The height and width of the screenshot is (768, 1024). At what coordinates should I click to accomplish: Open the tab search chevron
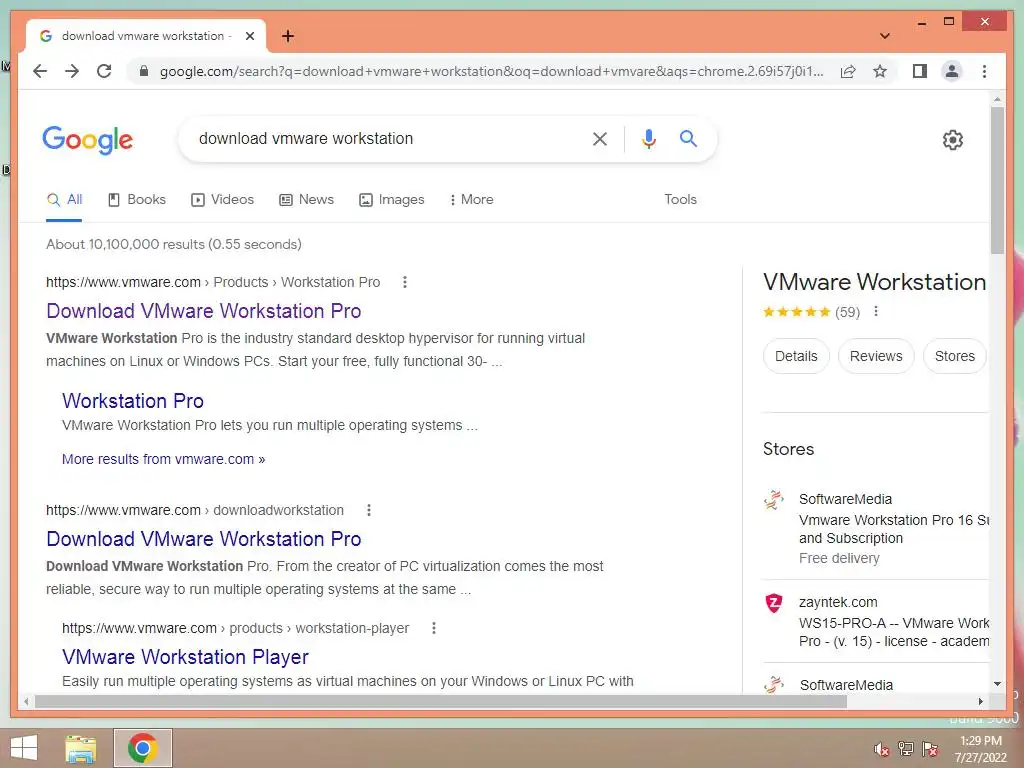tap(884, 36)
